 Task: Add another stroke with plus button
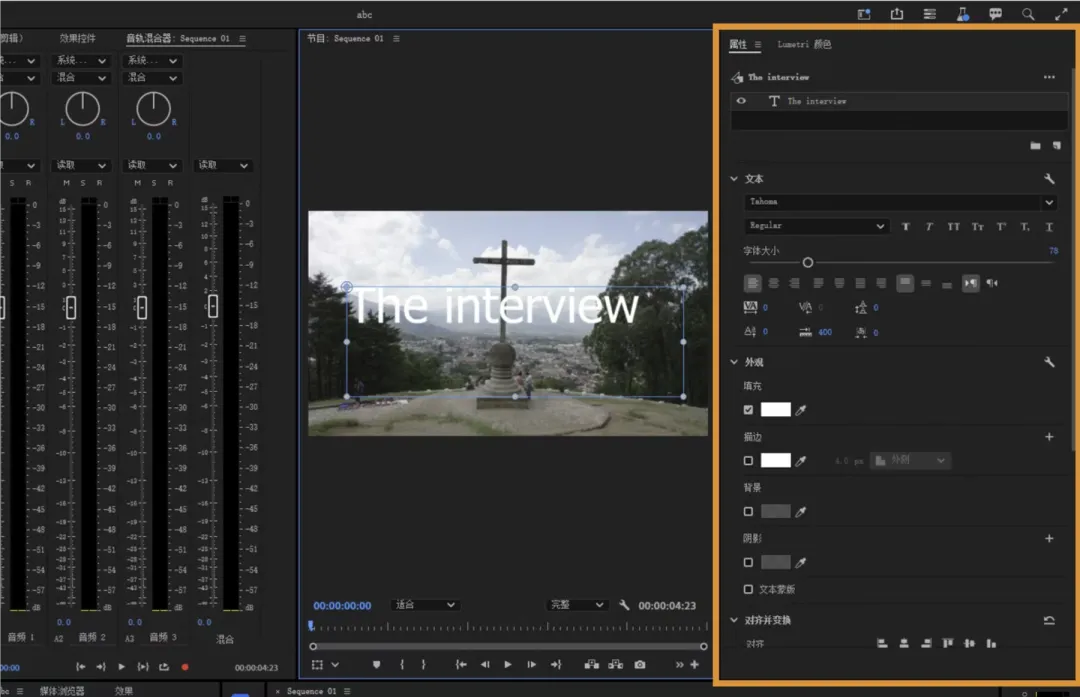[x=1049, y=437]
